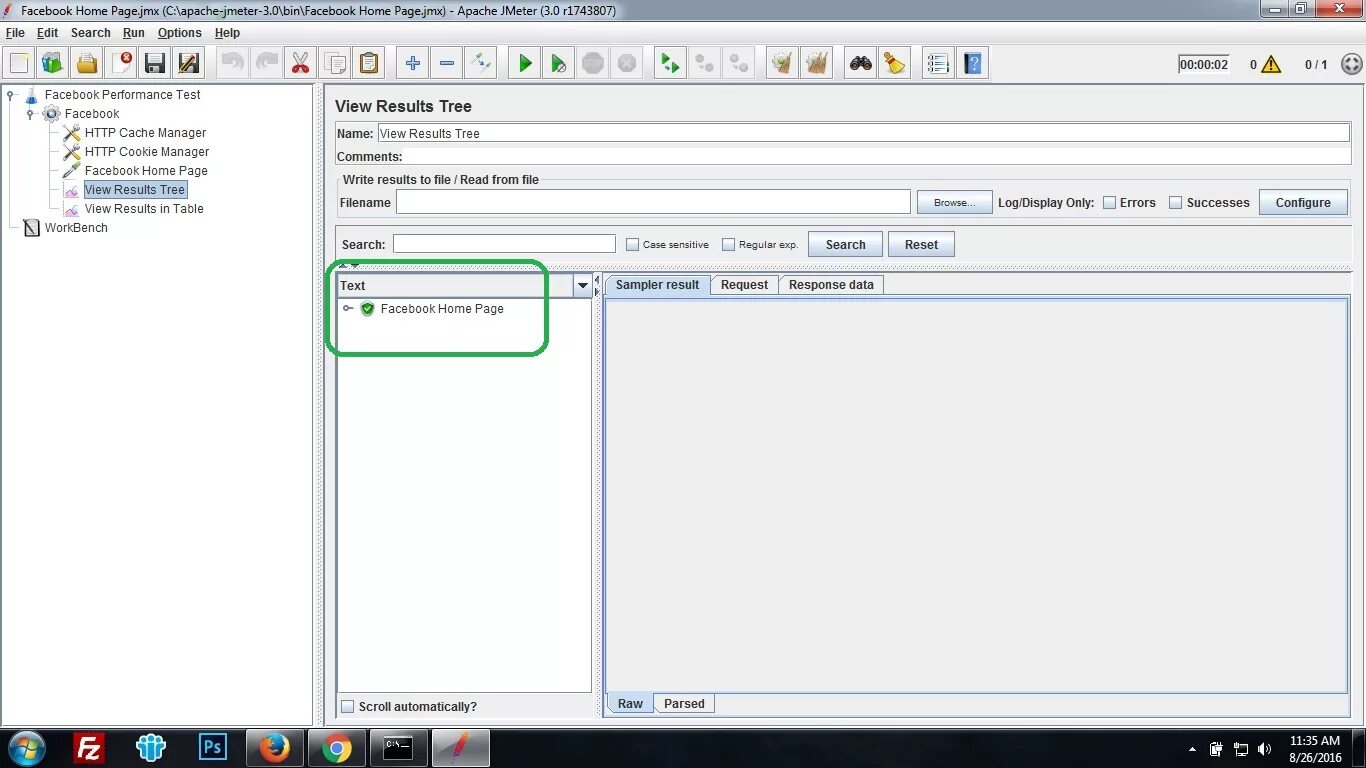Screen dimensions: 1366x768
Task: Open the Search menu in menu bar
Action: pos(90,33)
